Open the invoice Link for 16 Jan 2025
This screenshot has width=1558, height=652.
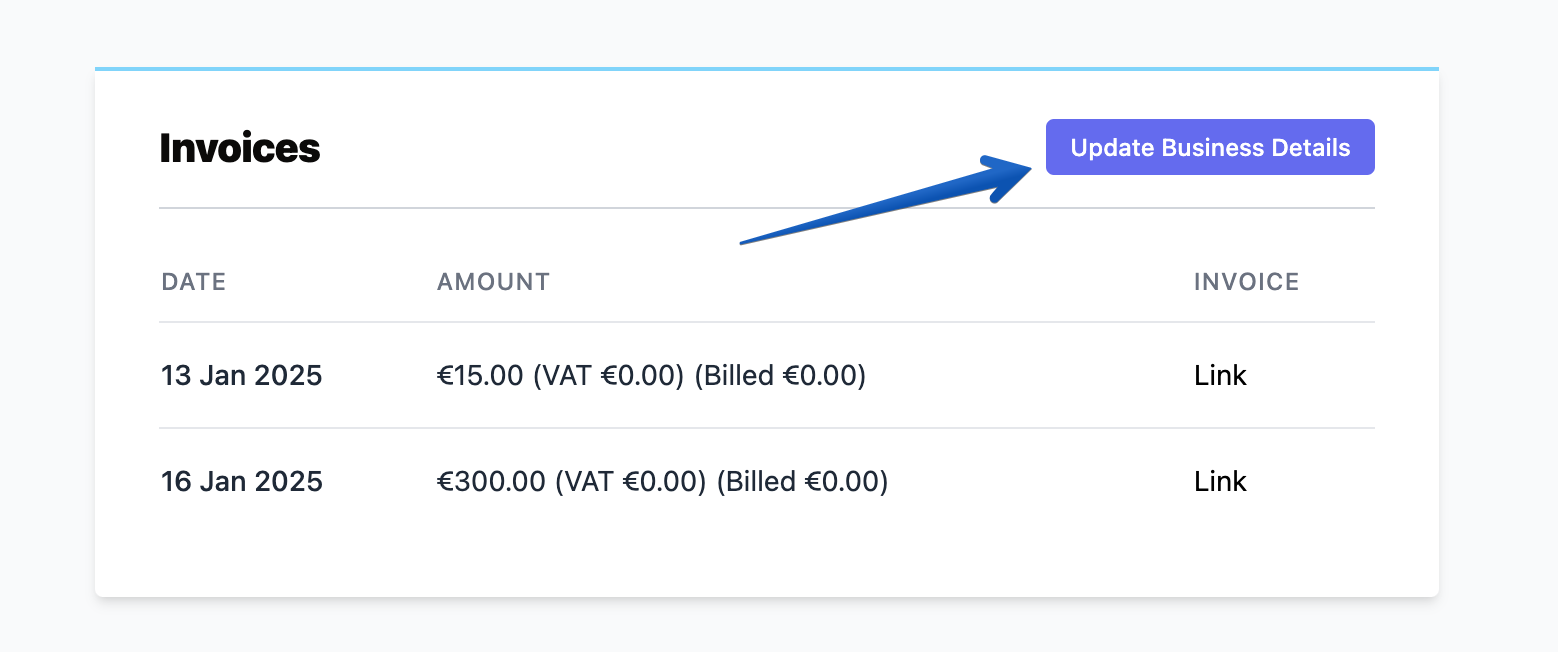click(1220, 481)
